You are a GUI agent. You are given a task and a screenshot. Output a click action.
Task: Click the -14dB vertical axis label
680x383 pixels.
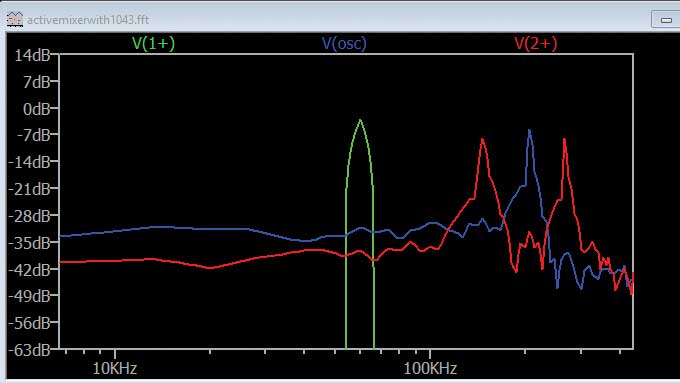click(x=29, y=163)
